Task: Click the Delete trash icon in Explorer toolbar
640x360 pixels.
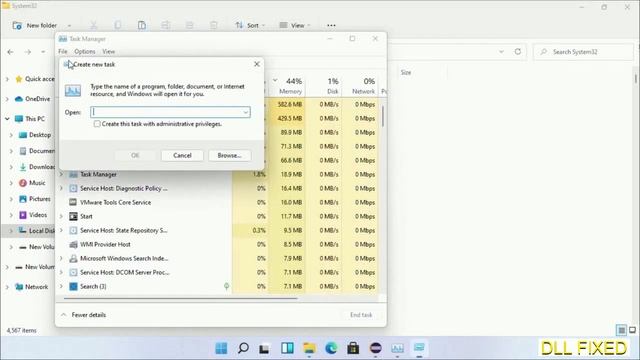Action: click(x=213, y=25)
